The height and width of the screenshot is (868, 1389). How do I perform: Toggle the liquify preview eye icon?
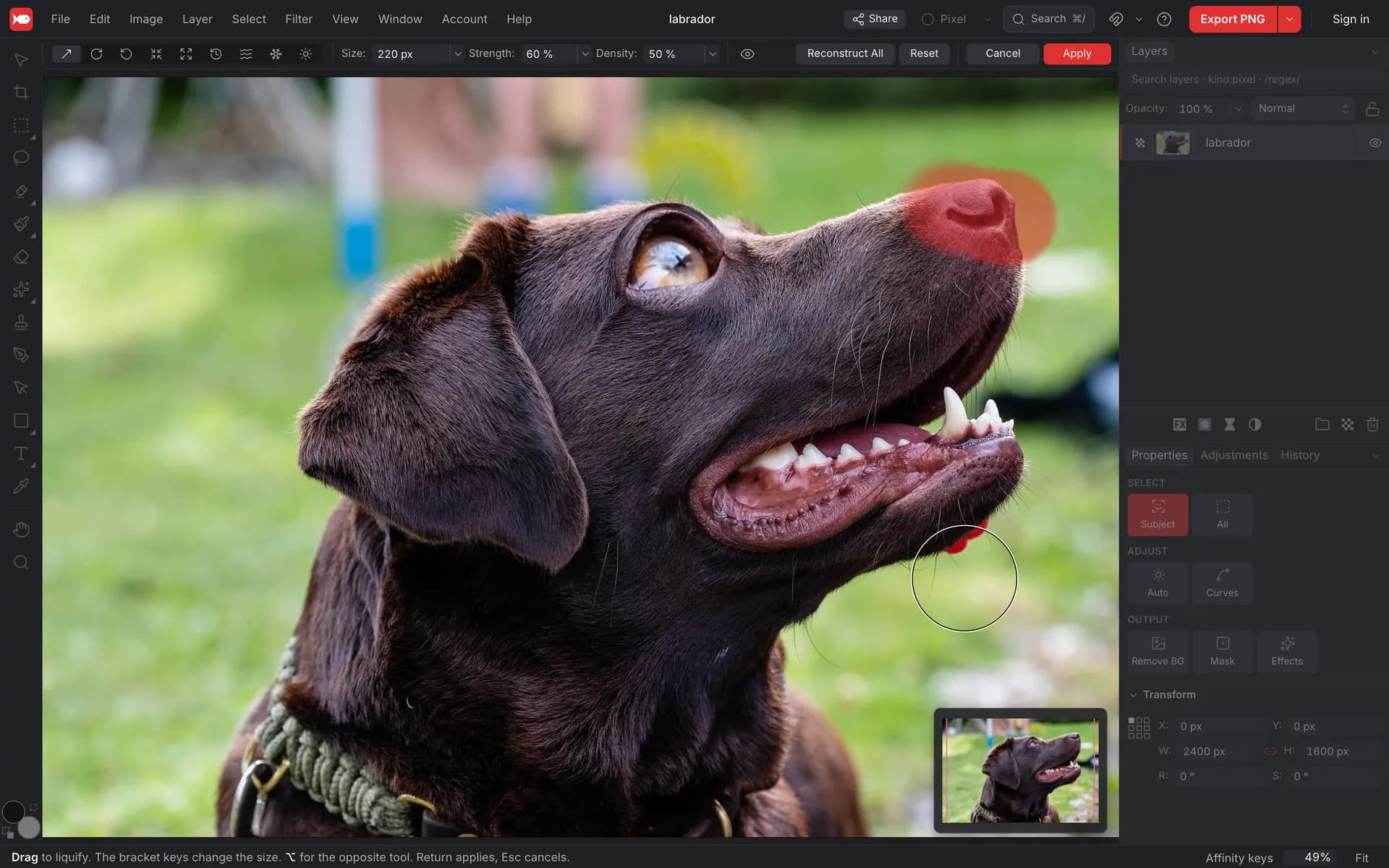(747, 54)
